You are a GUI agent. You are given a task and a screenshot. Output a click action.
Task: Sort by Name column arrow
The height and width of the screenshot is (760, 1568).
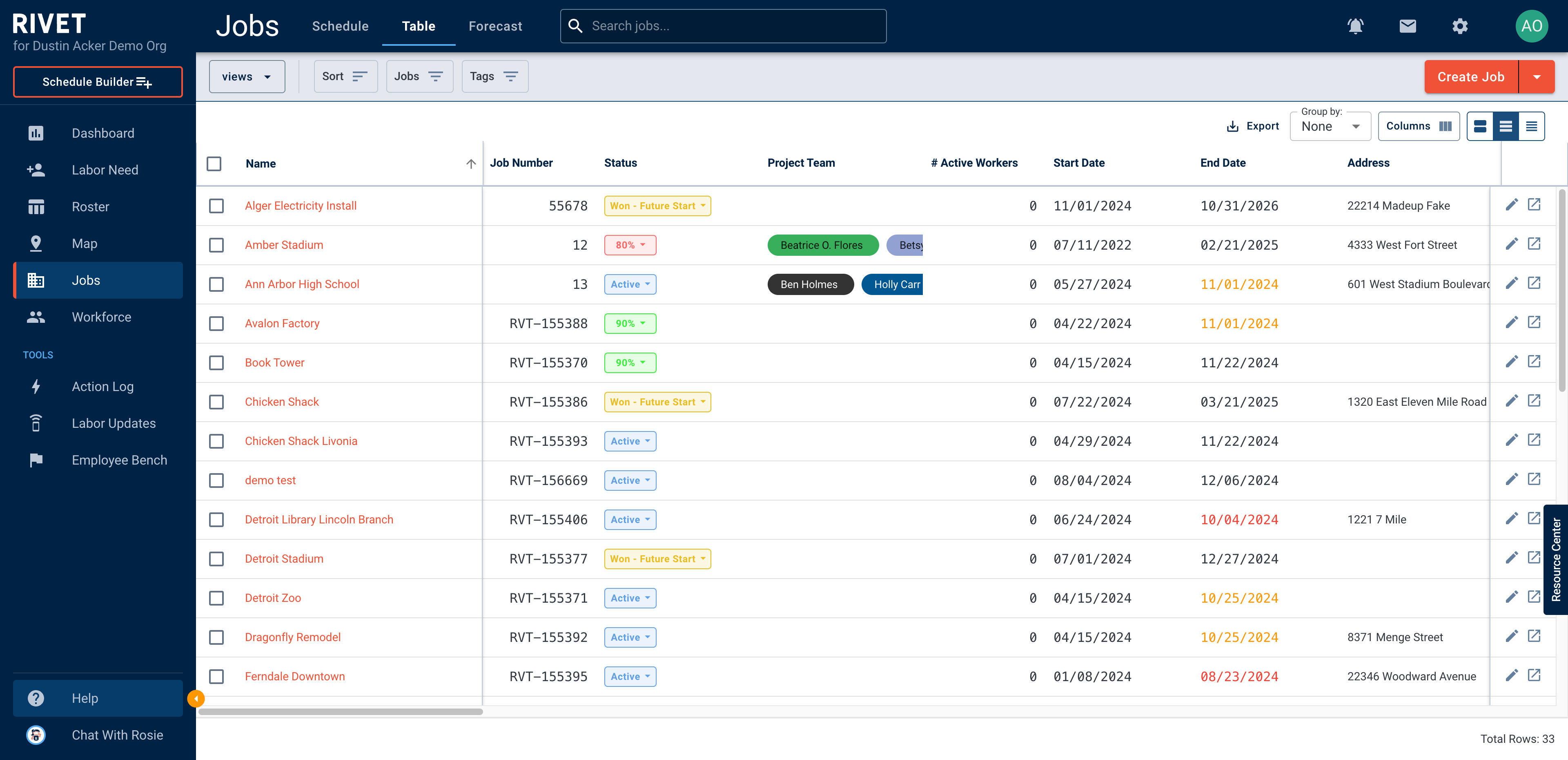[x=470, y=163]
